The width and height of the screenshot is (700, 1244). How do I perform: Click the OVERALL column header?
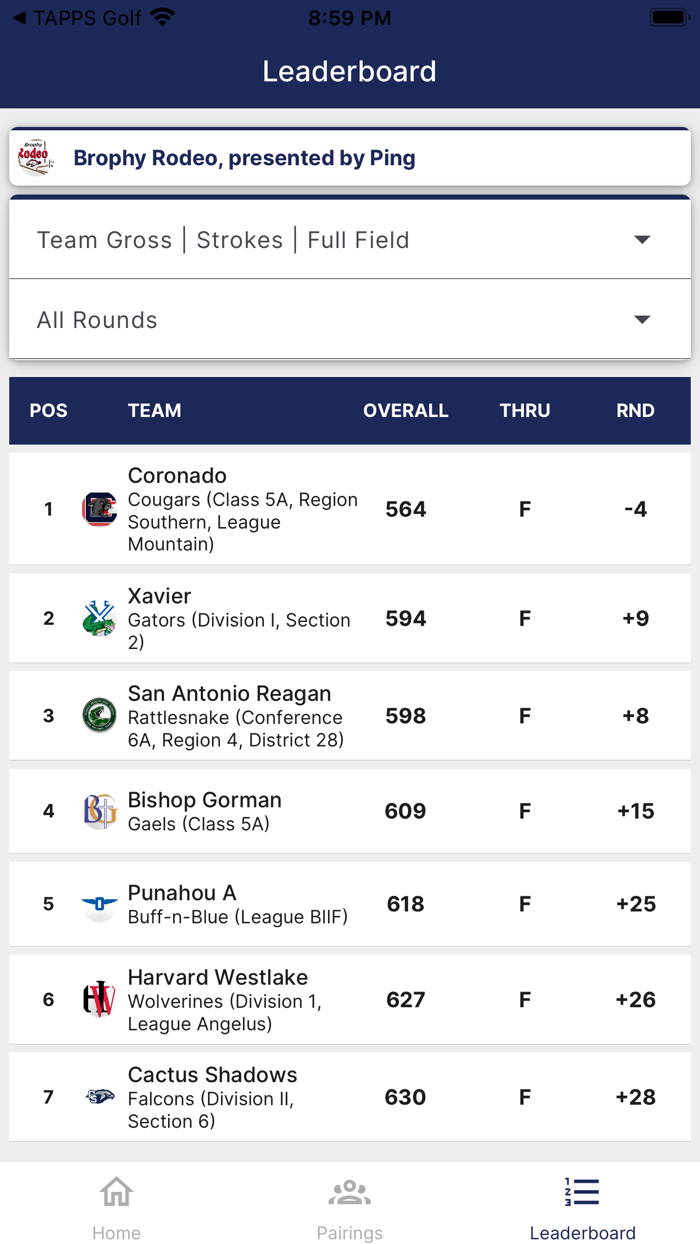coord(406,410)
